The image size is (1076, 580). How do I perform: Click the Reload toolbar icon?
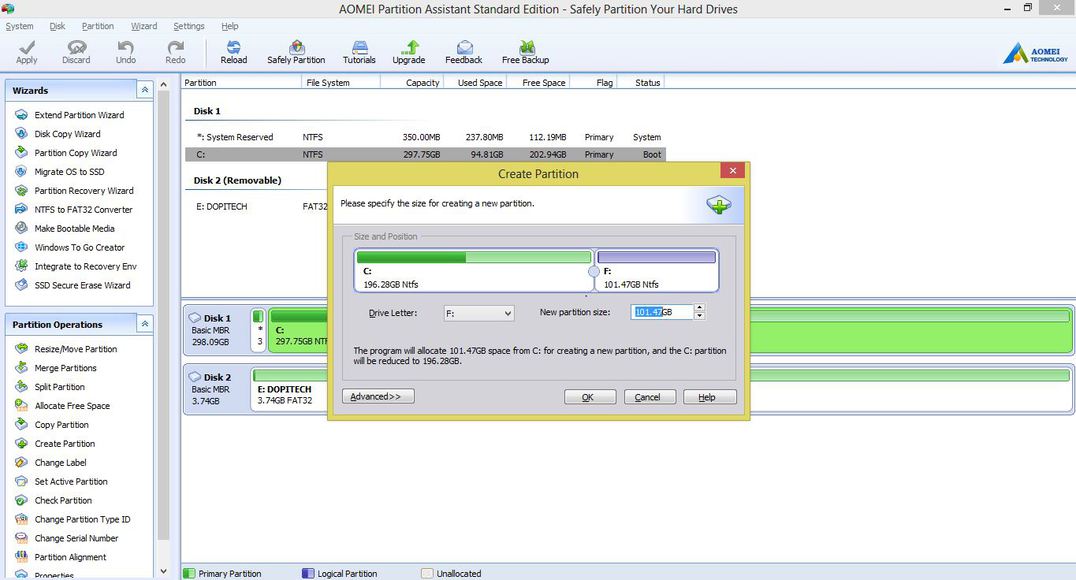point(233,48)
